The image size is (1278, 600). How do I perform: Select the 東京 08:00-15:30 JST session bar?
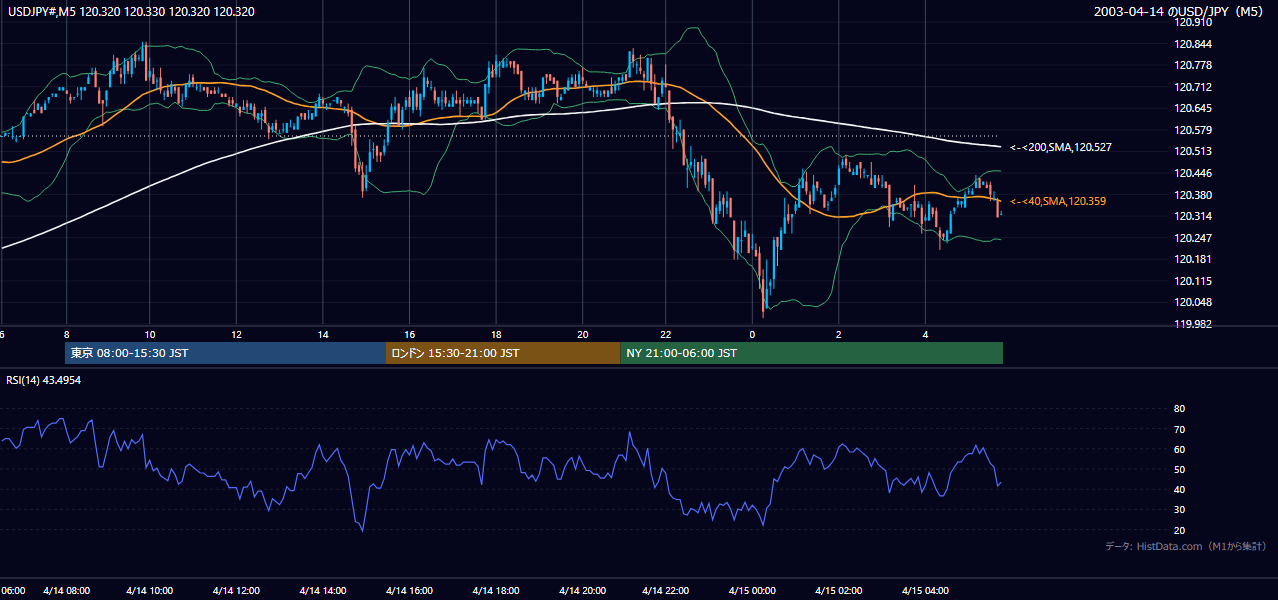pyautogui.click(x=225, y=353)
